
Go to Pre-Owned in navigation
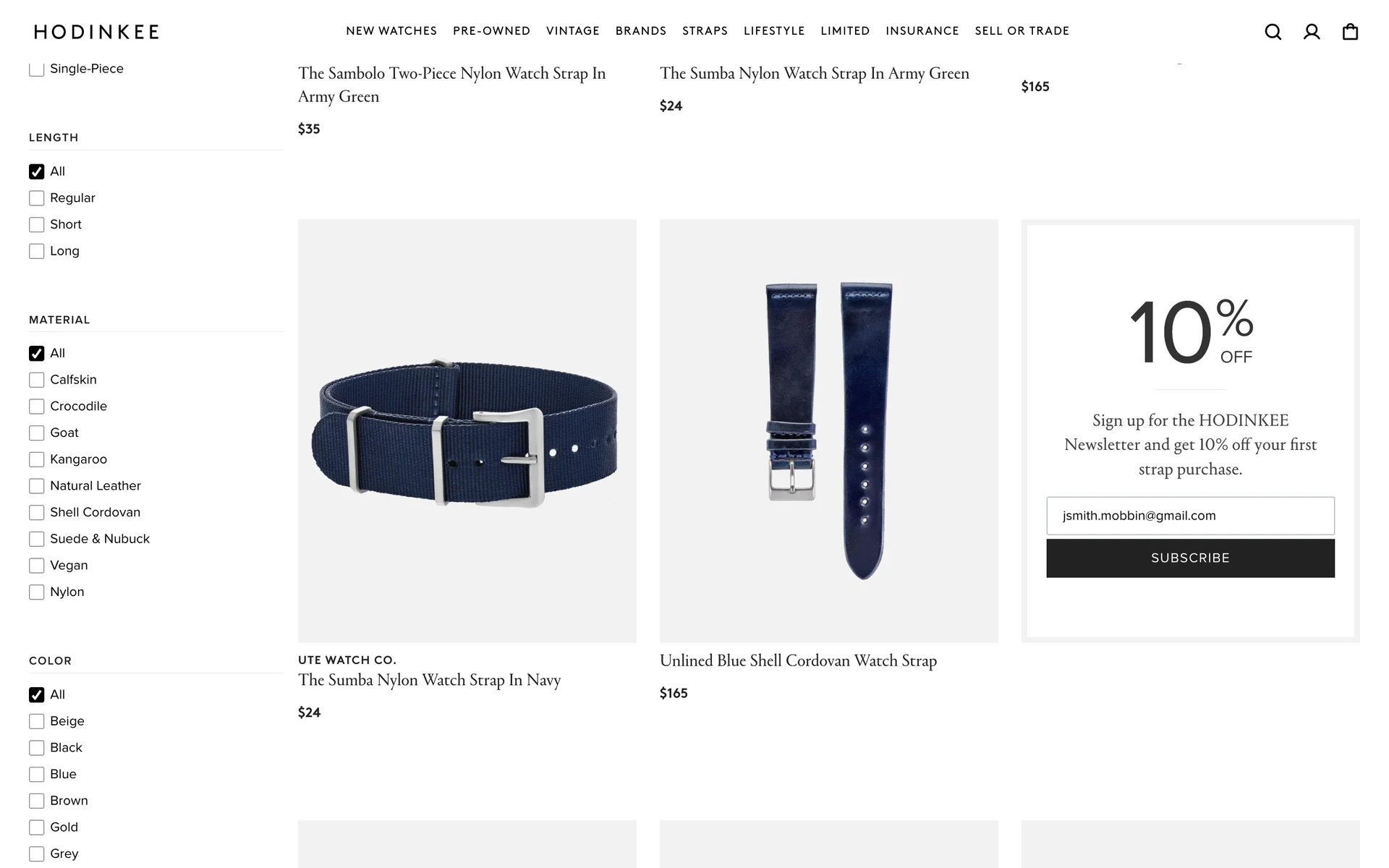(492, 31)
